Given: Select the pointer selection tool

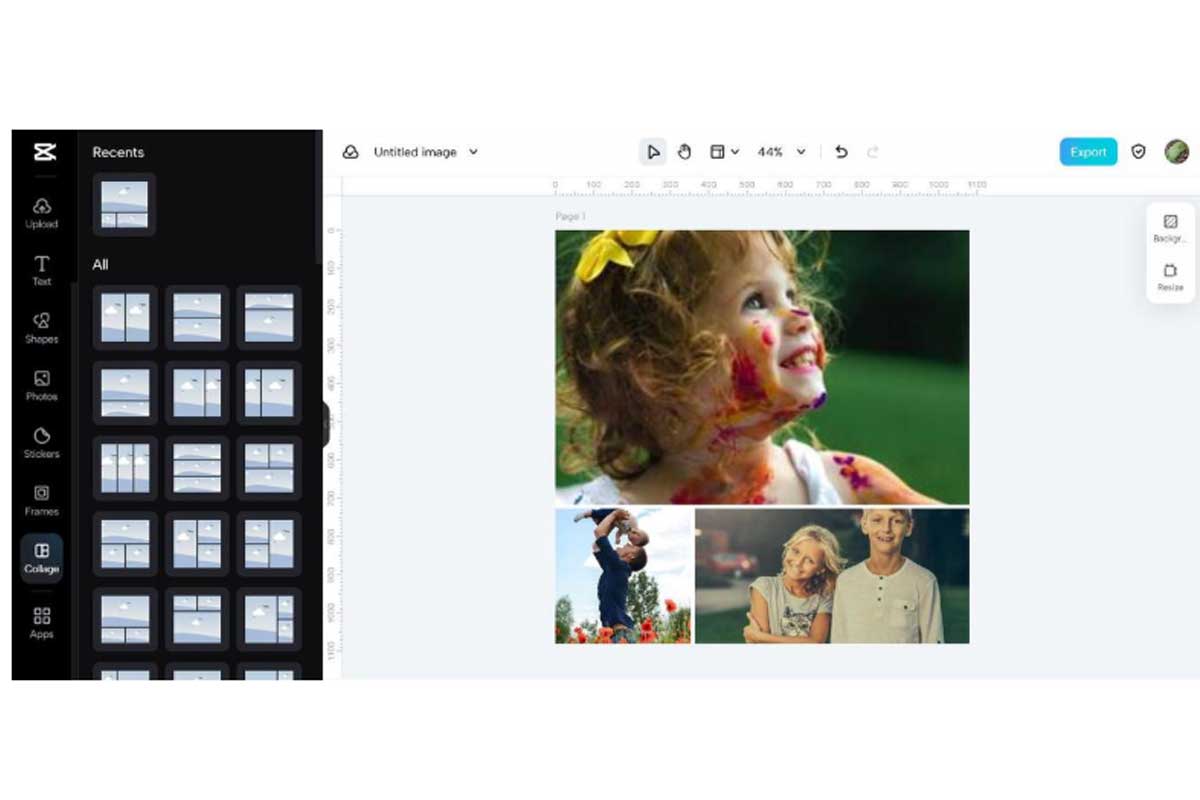Looking at the screenshot, I should click(x=653, y=152).
